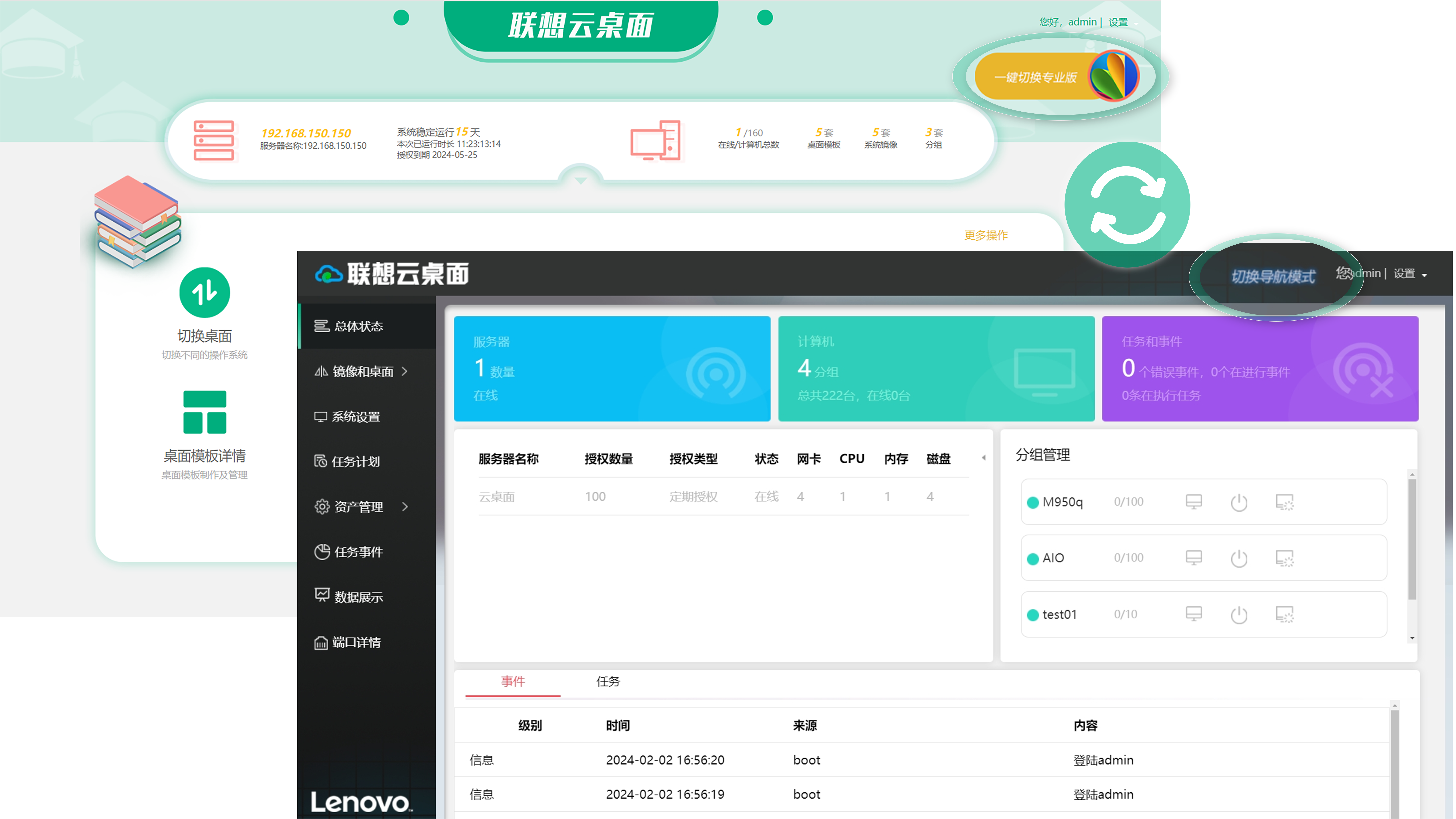Image resolution: width=1456 pixels, height=819 pixels.
Task: Click reset-screen icon in M950q row
Action: coord(1285,502)
